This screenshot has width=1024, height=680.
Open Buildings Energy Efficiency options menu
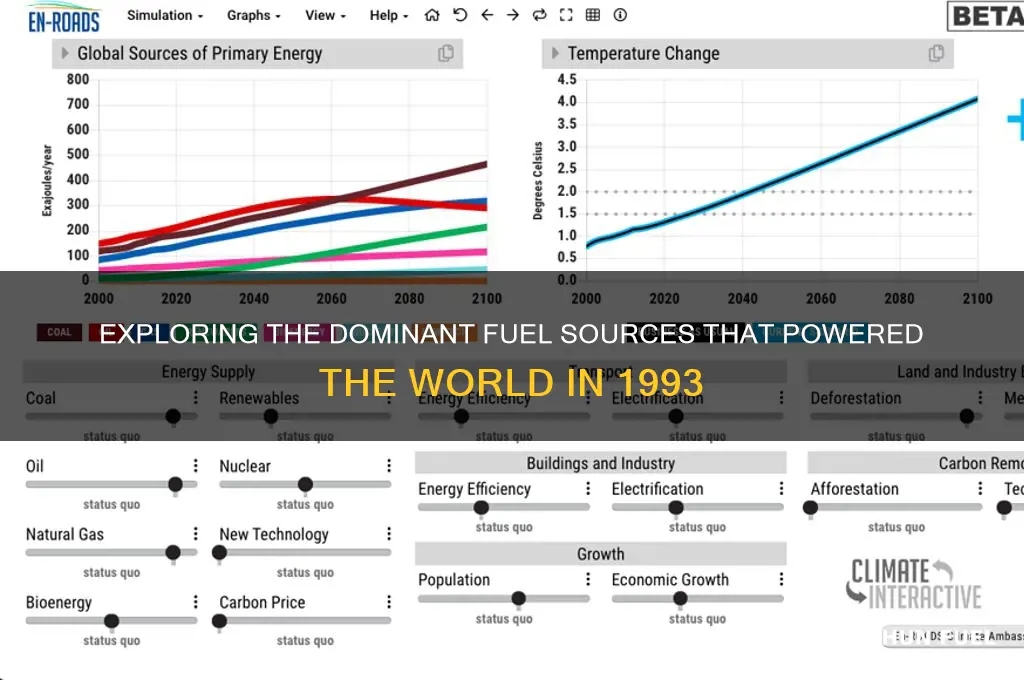pos(588,488)
